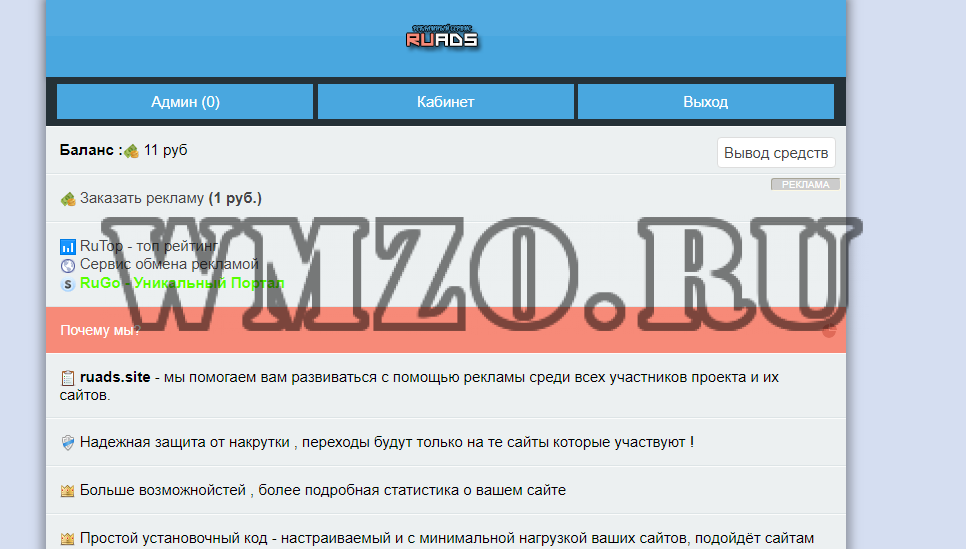Viewport: 966px width, 549px height.
Task: Click the money icon next to Баланс
Action: click(131, 151)
